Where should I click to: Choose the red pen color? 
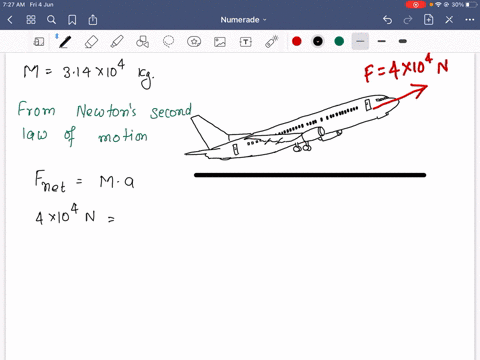click(x=297, y=41)
